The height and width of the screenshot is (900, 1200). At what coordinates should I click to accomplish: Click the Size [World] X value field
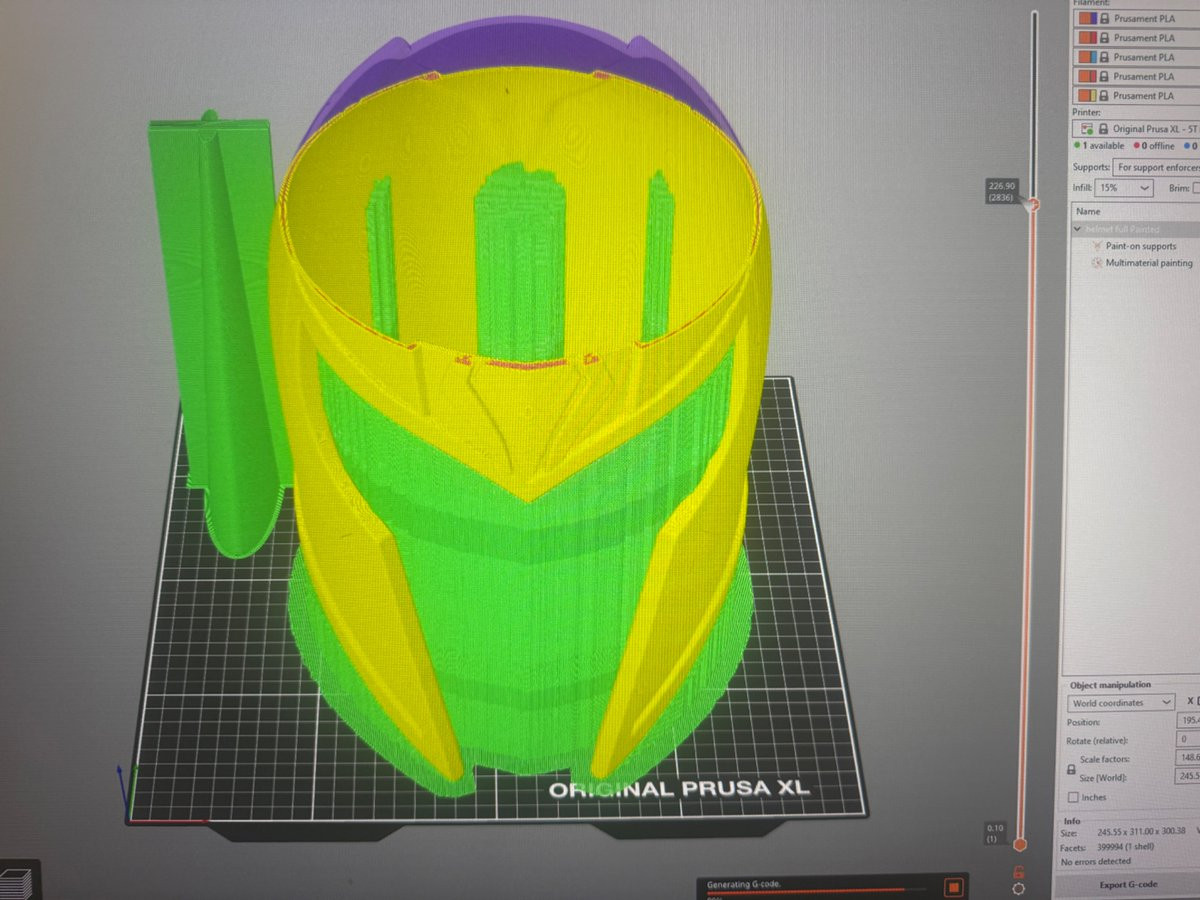coord(1189,776)
